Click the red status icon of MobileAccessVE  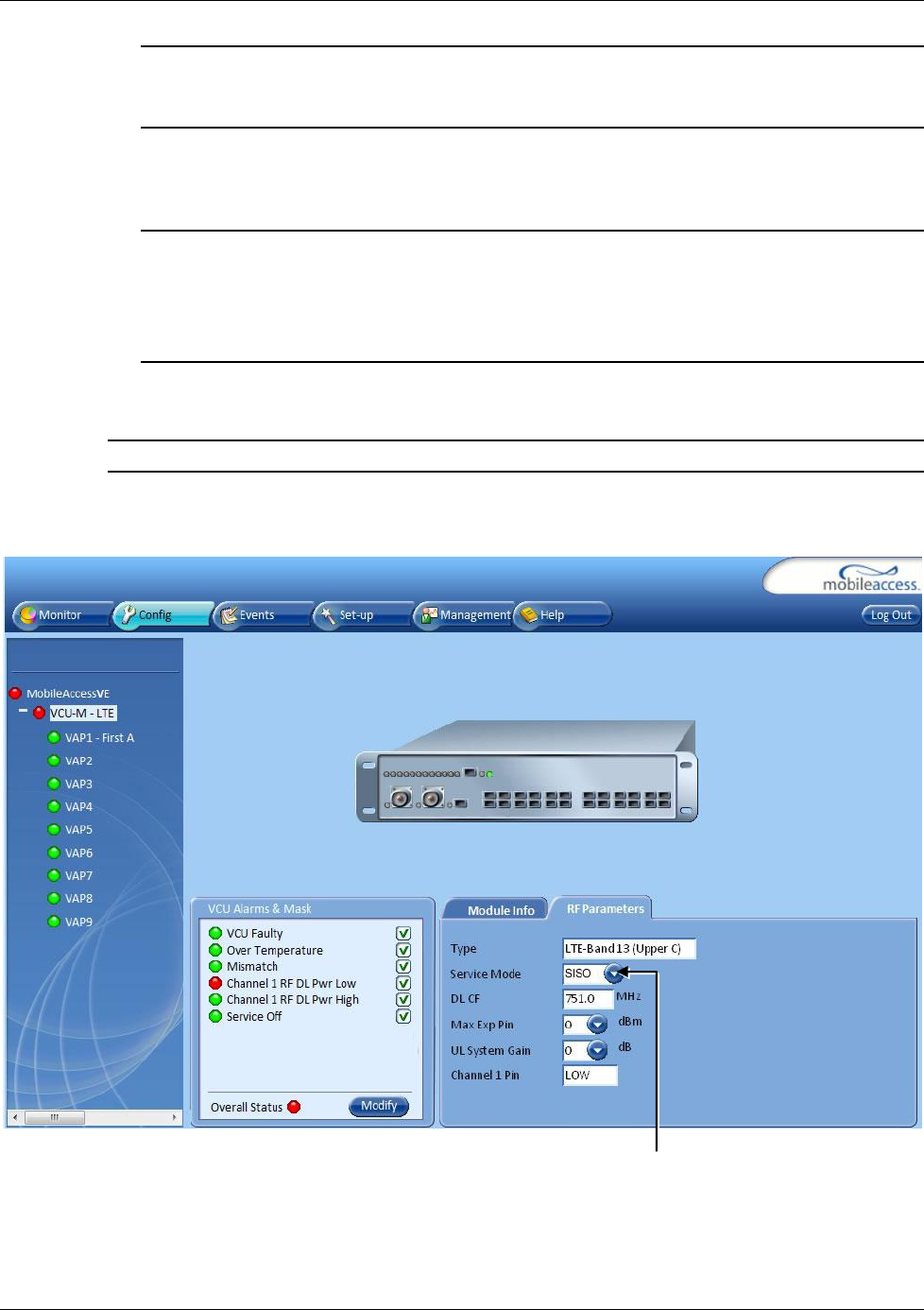click(15, 694)
